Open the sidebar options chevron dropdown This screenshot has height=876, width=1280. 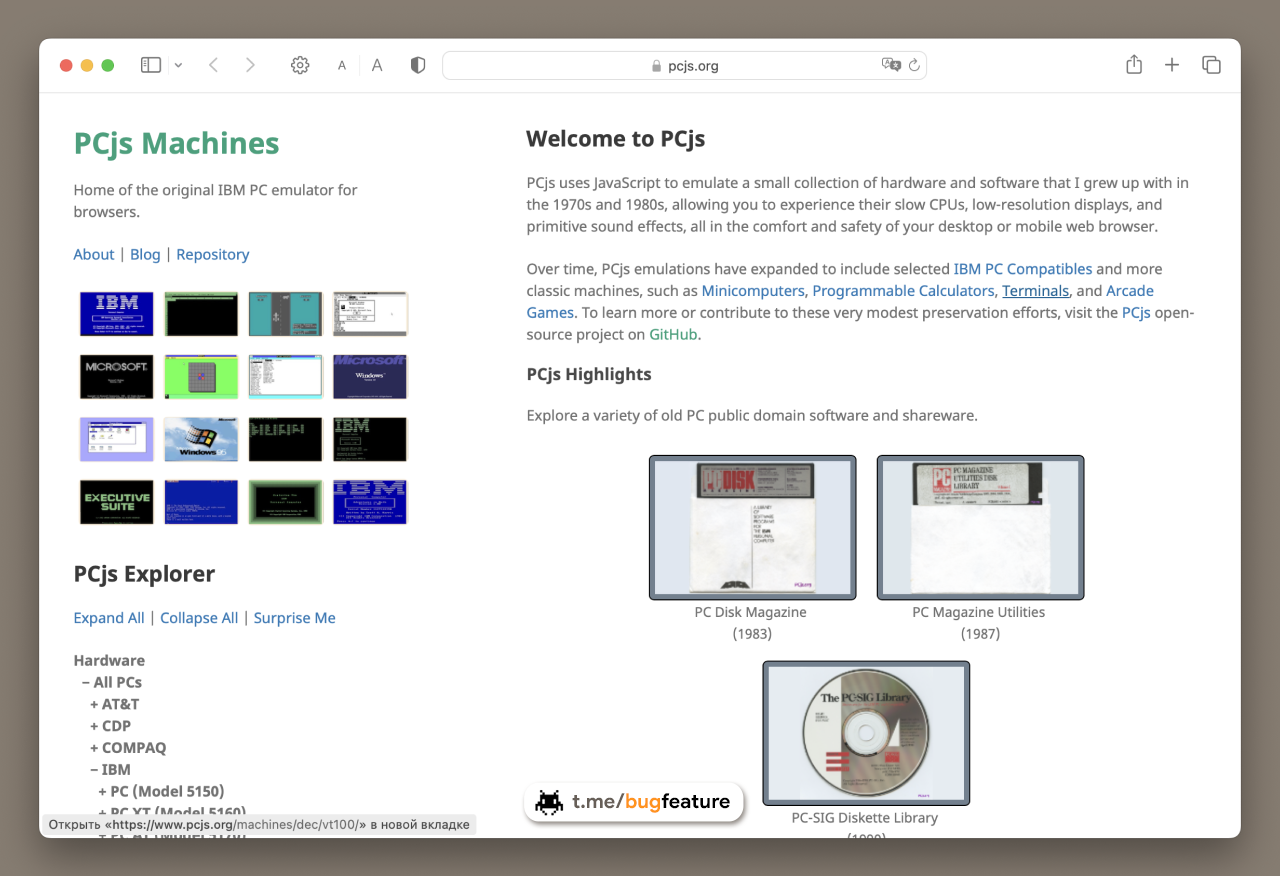pos(178,65)
